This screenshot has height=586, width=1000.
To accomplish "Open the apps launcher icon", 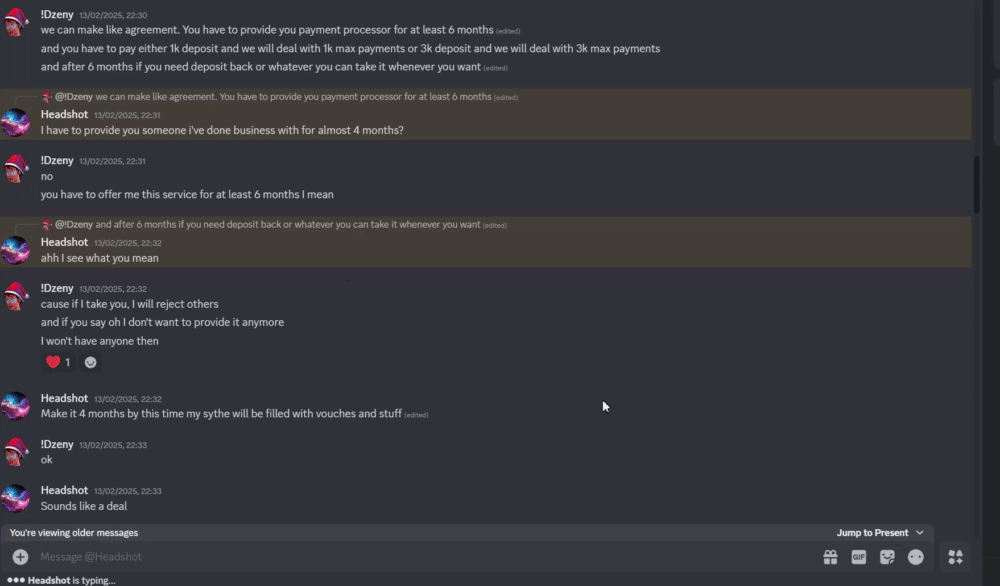I will click(955, 557).
